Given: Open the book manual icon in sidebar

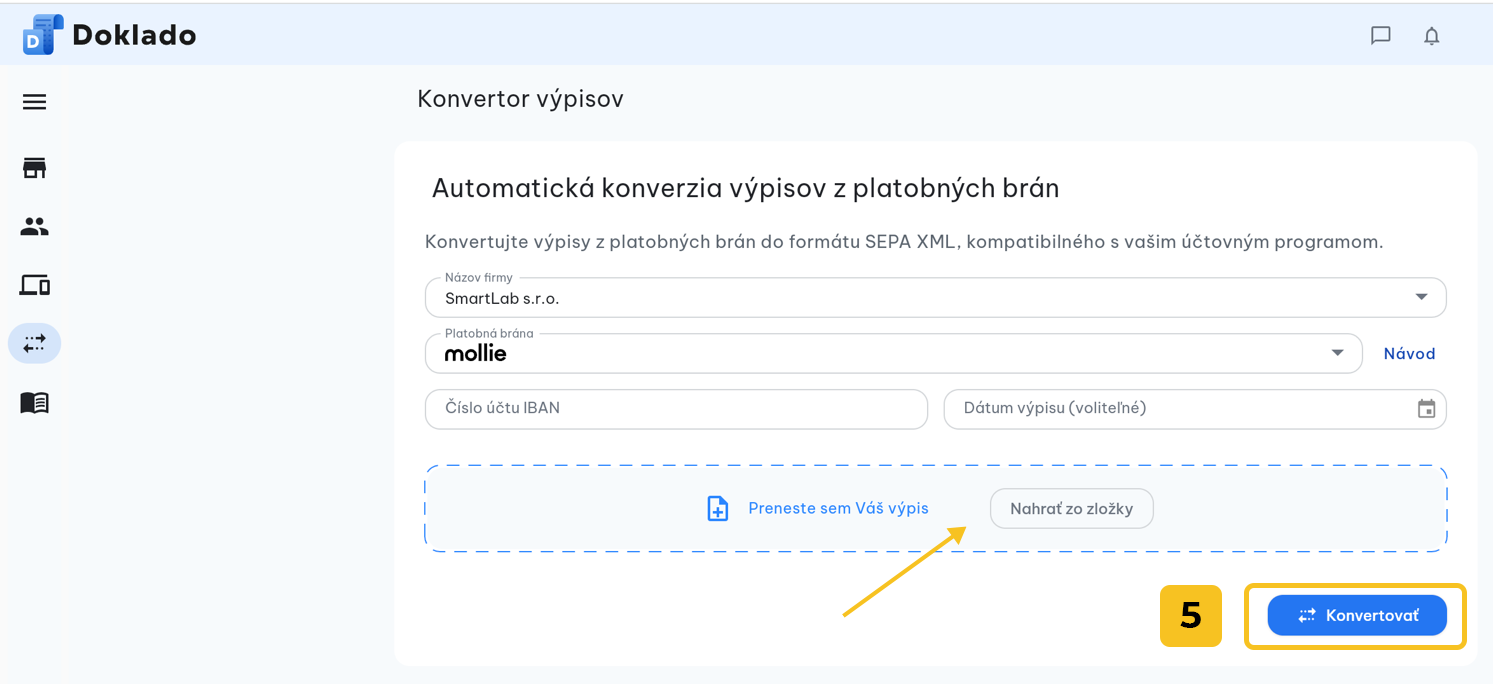Looking at the screenshot, I should 34,402.
